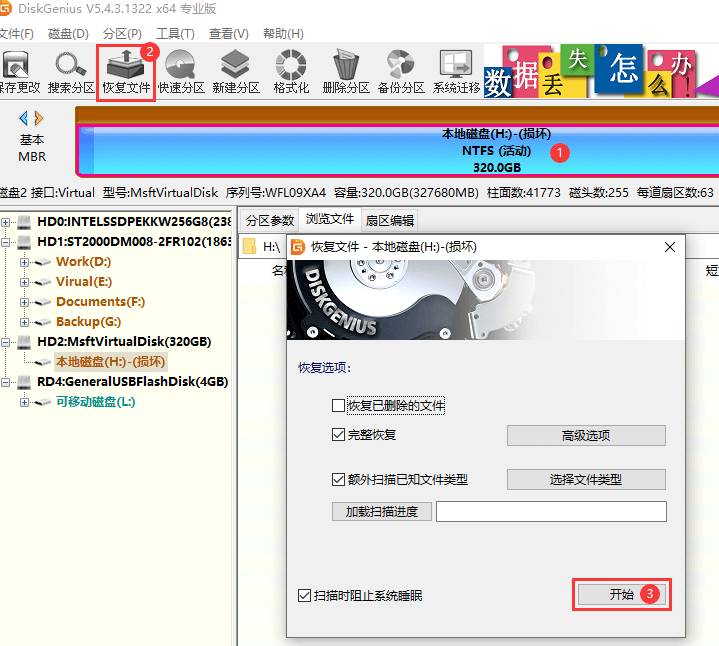
Task: Click the Virual(E:) partition drive icon
Action: tap(43, 282)
